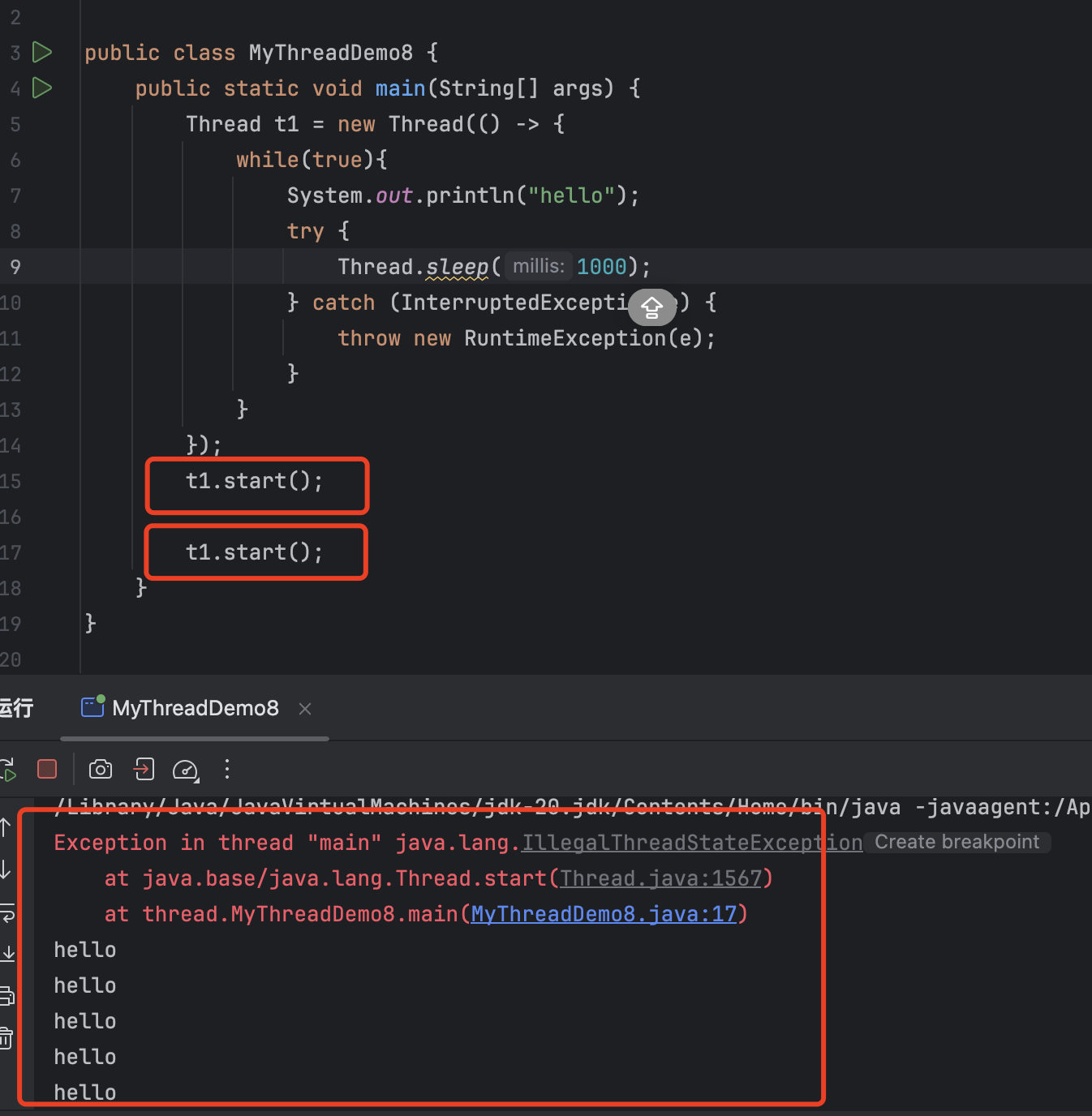Rerun MyThreadDemo8 with rerun icon

click(8, 770)
